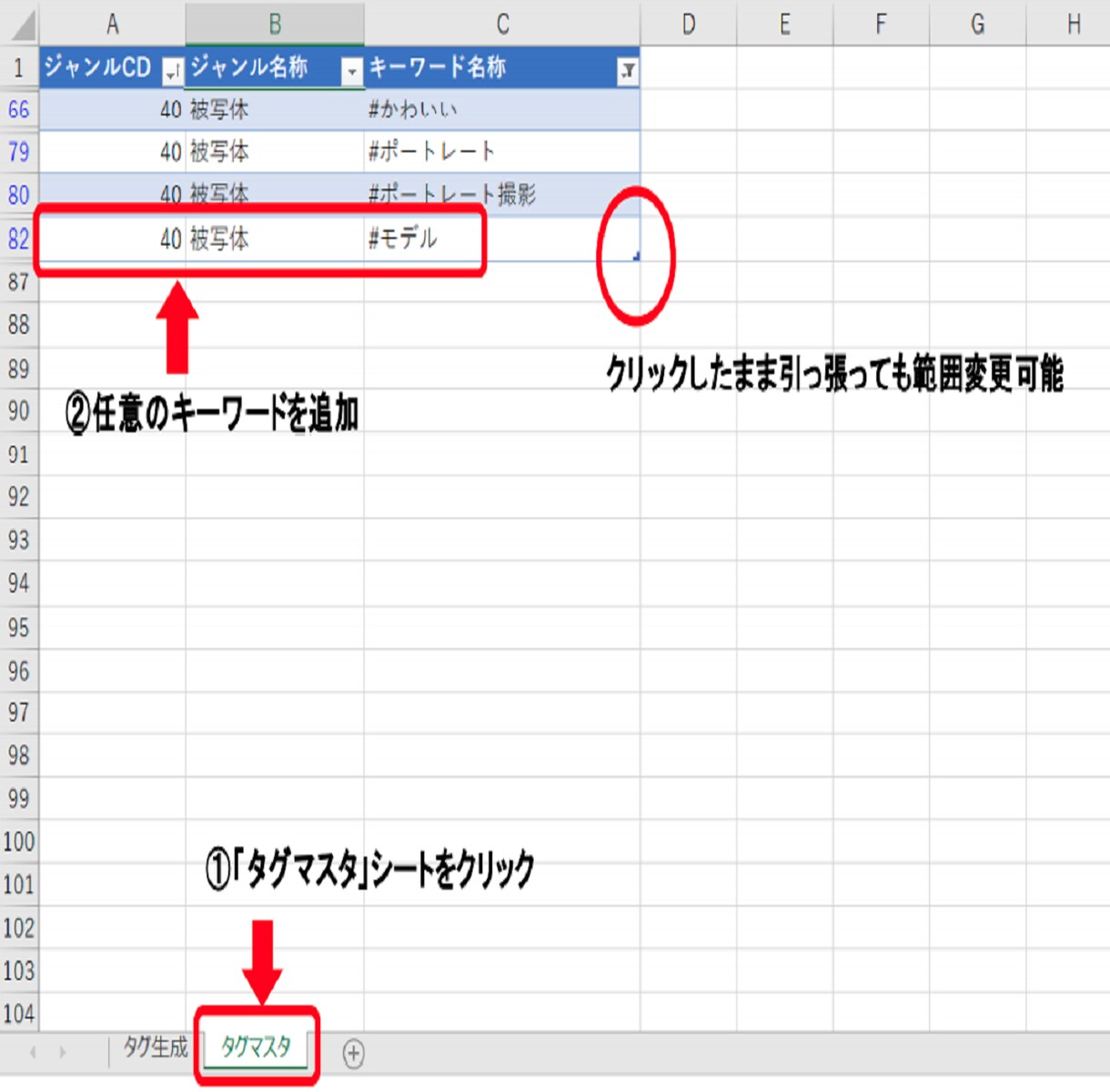
Task: Select column B header
Action: 275,25
